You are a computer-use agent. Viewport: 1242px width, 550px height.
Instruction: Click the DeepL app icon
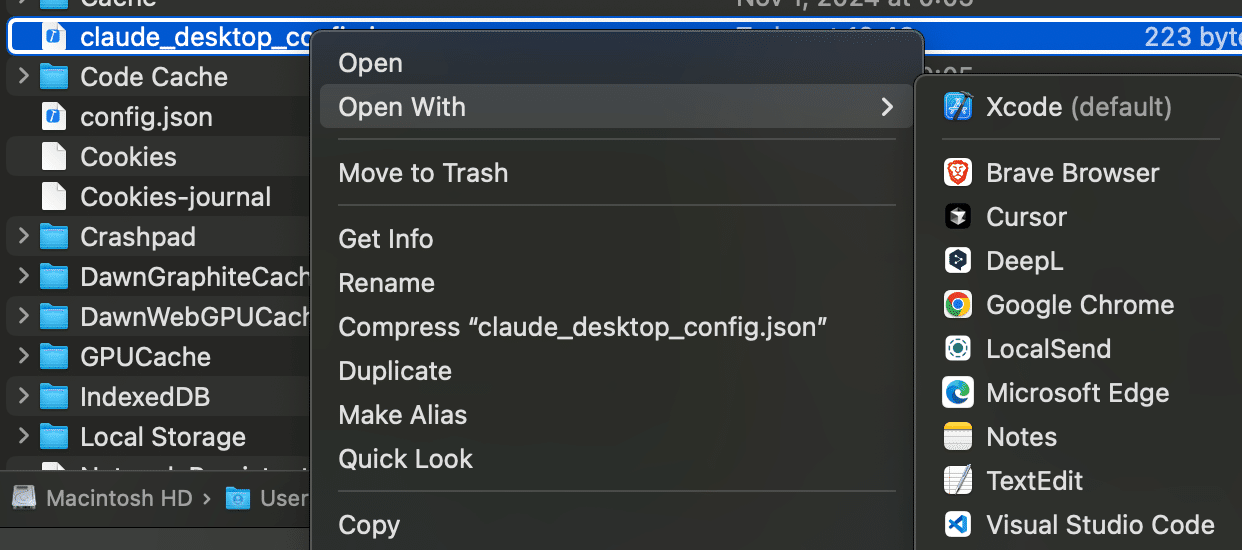point(958,261)
